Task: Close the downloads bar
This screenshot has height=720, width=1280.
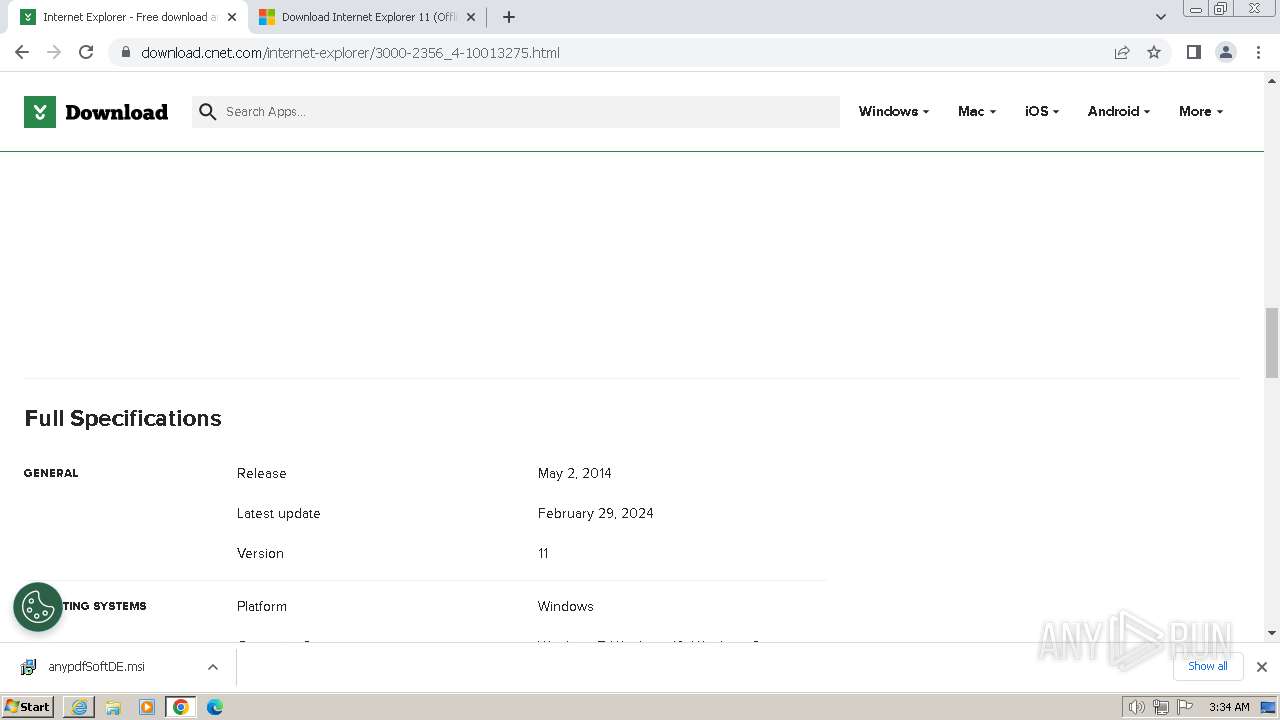Action: point(1261,667)
